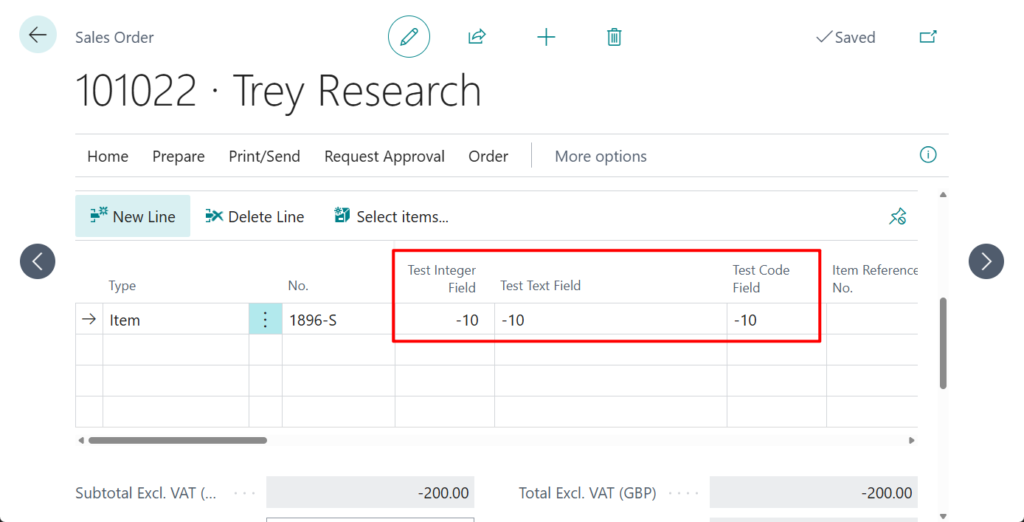Click Select items... action
Viewport: 1024px width, 522px height.
[x=391, y=216]
